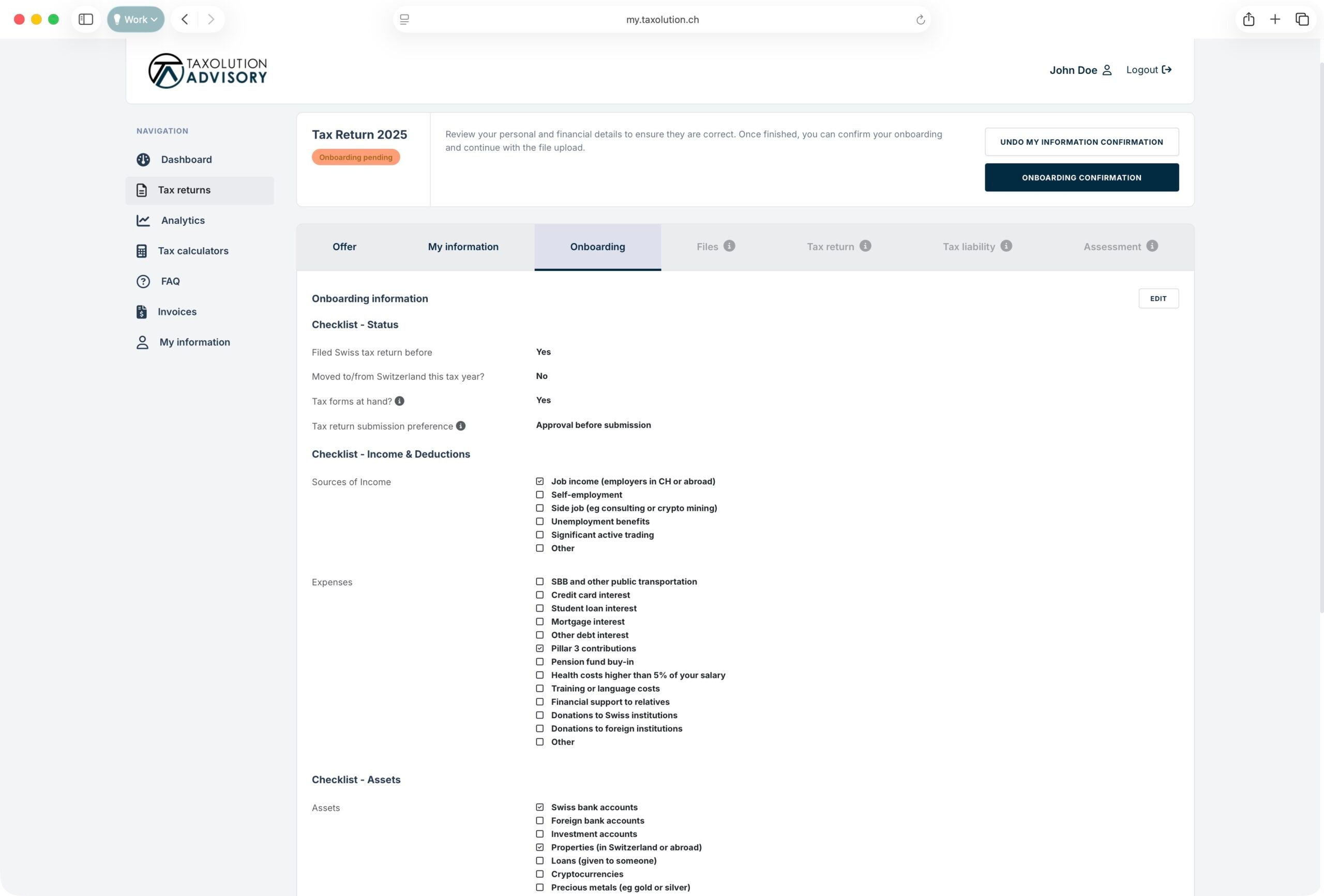Toggle the Self-employment checkbox
Screen dimensions: 1324x896
[x=539, y=495]
